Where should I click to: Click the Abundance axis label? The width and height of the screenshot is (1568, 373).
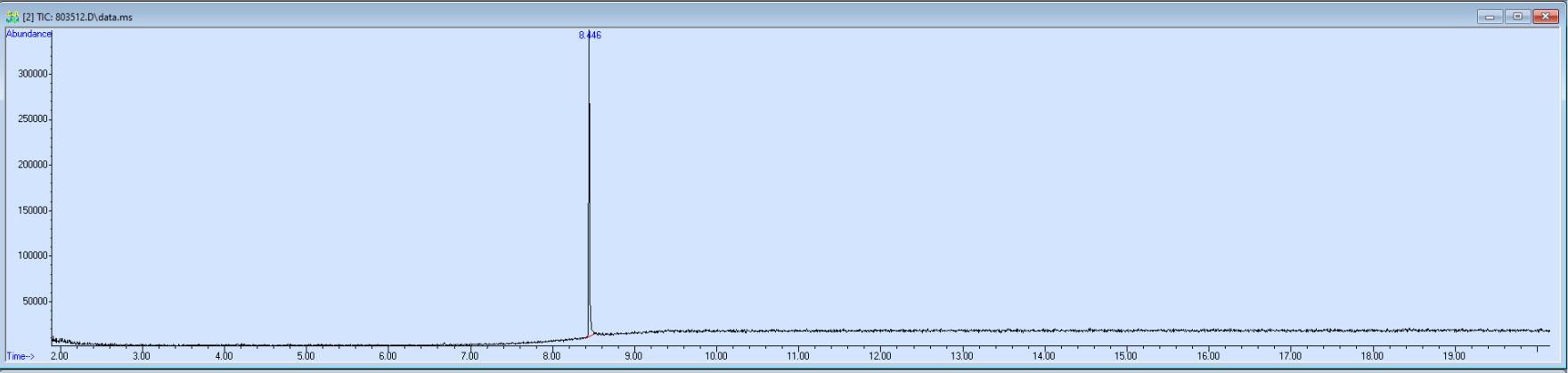pyautogui.click(x=29, y=34)
